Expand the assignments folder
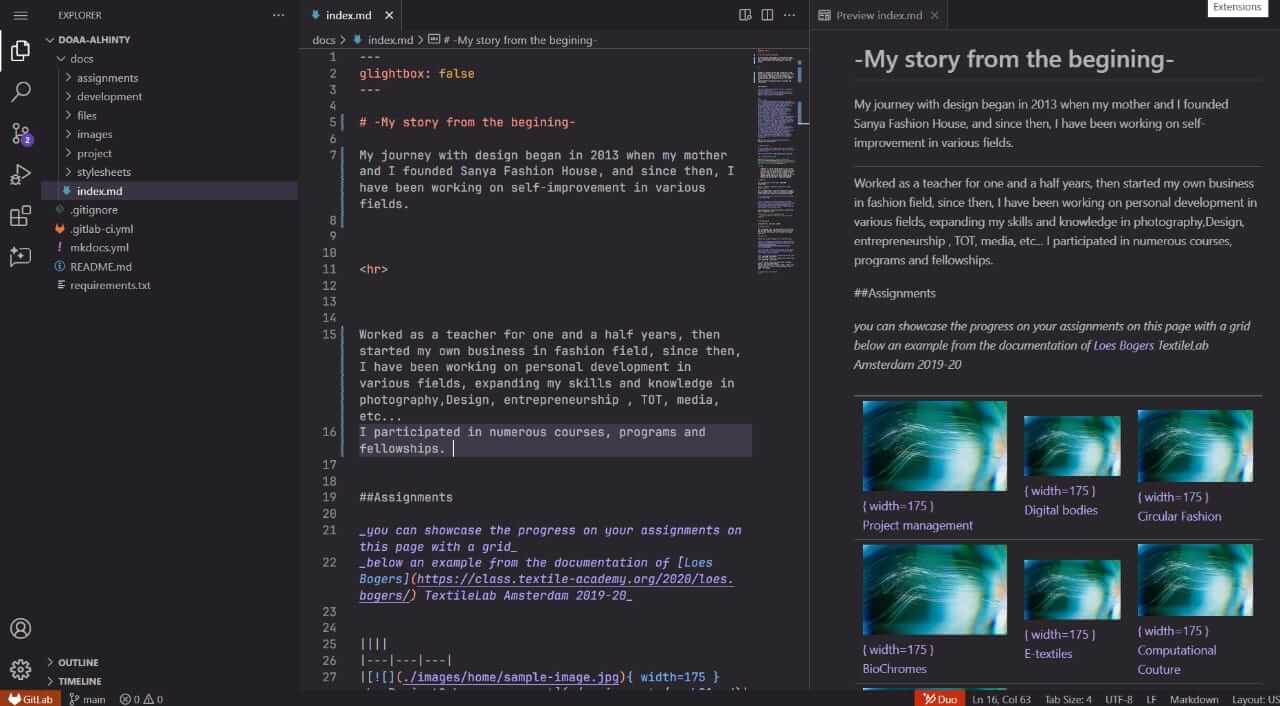The width and height of the screenshot is (1280, 706). pyautogui.click(x=107, y=78)
